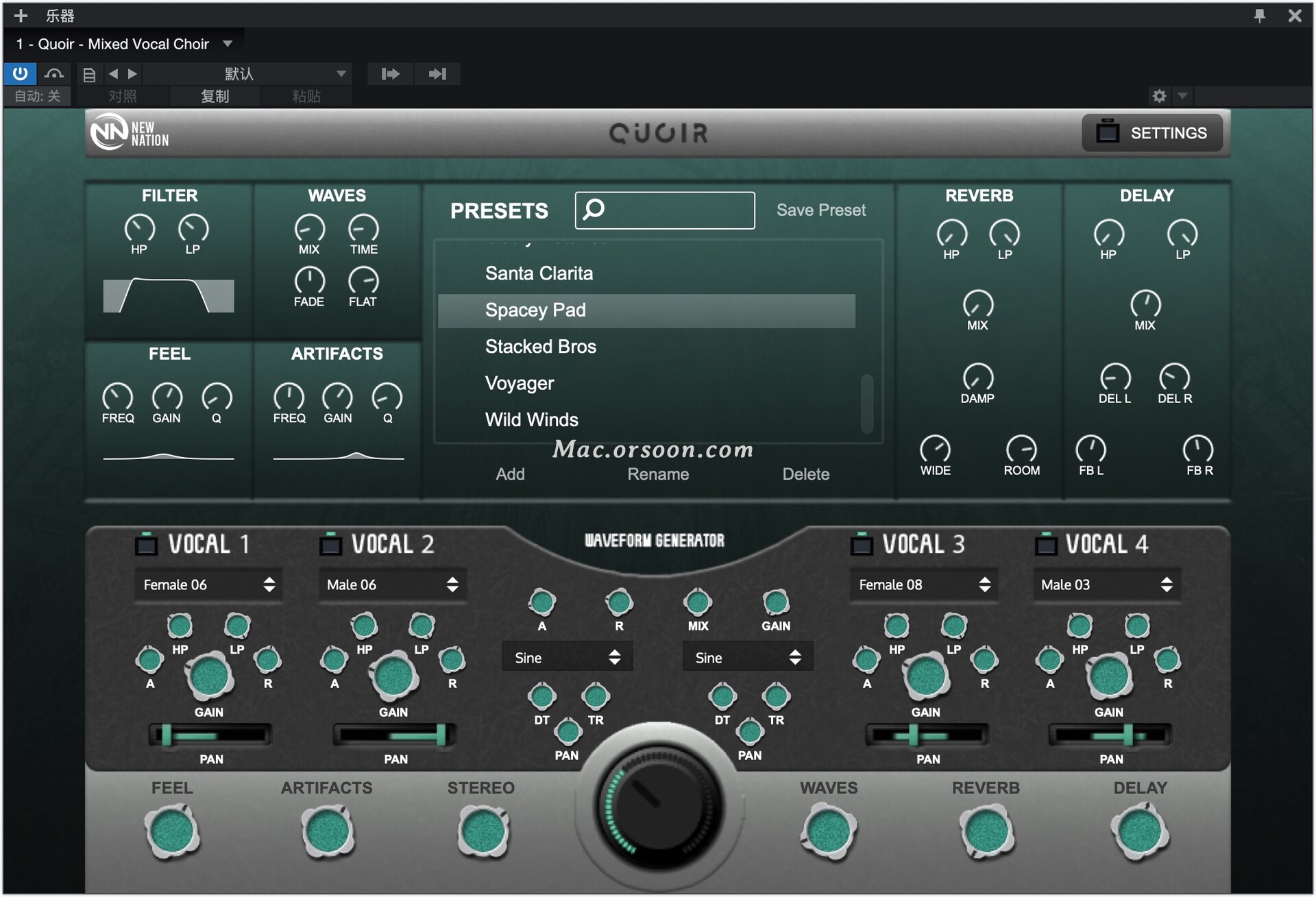1316x897 pixels.
Task: Click the search magnifier icon
Action: (x=594, y=208)
